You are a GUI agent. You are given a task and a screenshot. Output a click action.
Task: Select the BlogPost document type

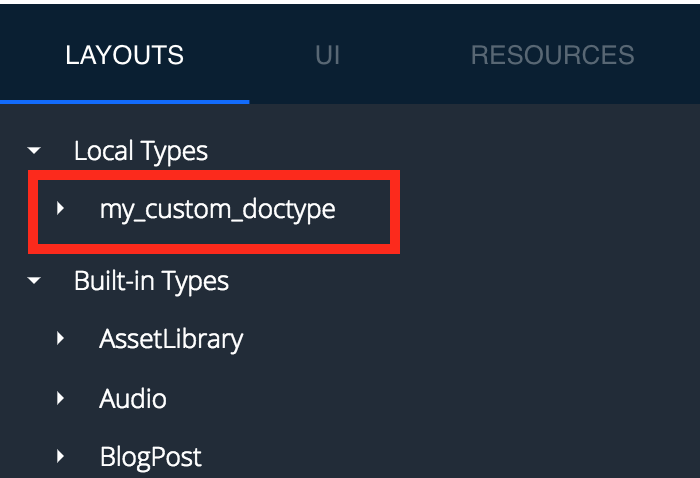pyautogui.click(x=150, y=457)
